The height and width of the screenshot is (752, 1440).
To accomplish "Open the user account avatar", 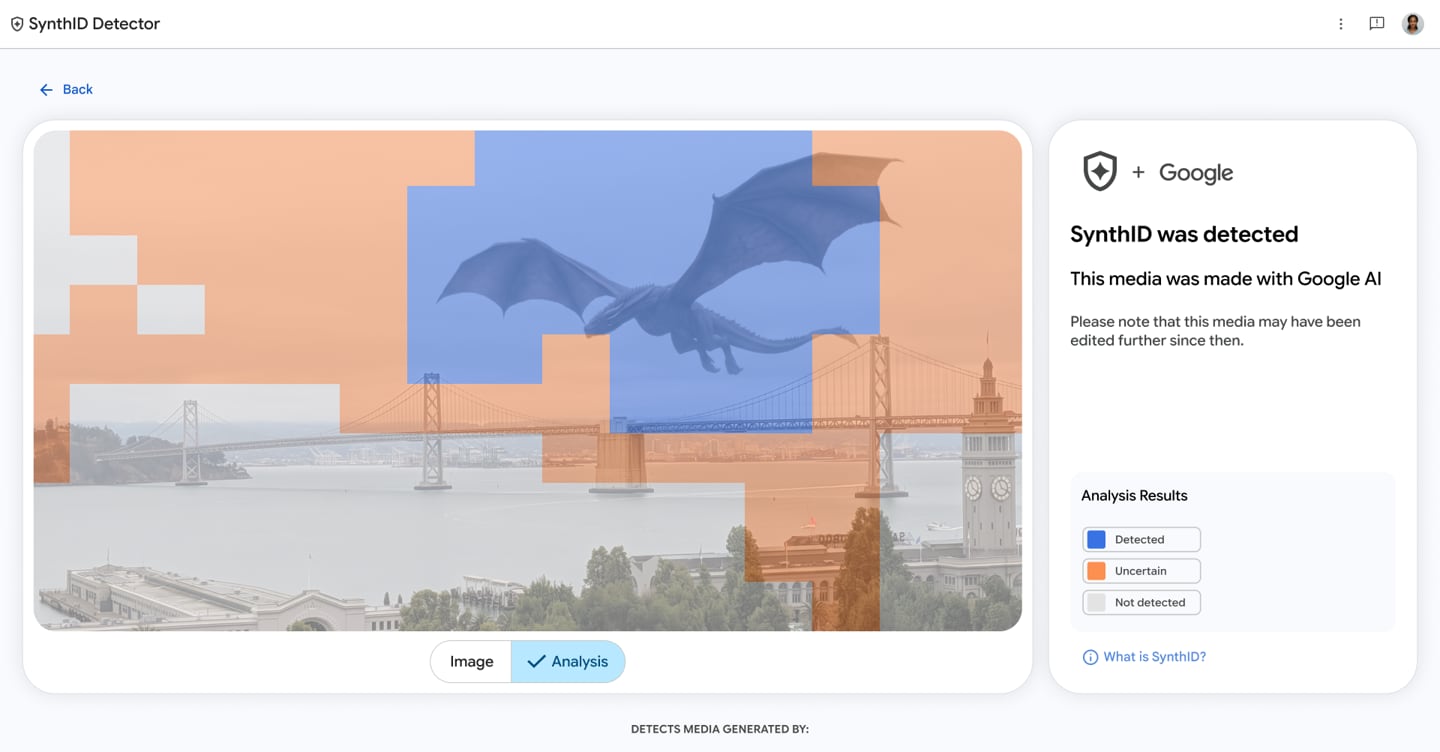I will coord(1413,24).
